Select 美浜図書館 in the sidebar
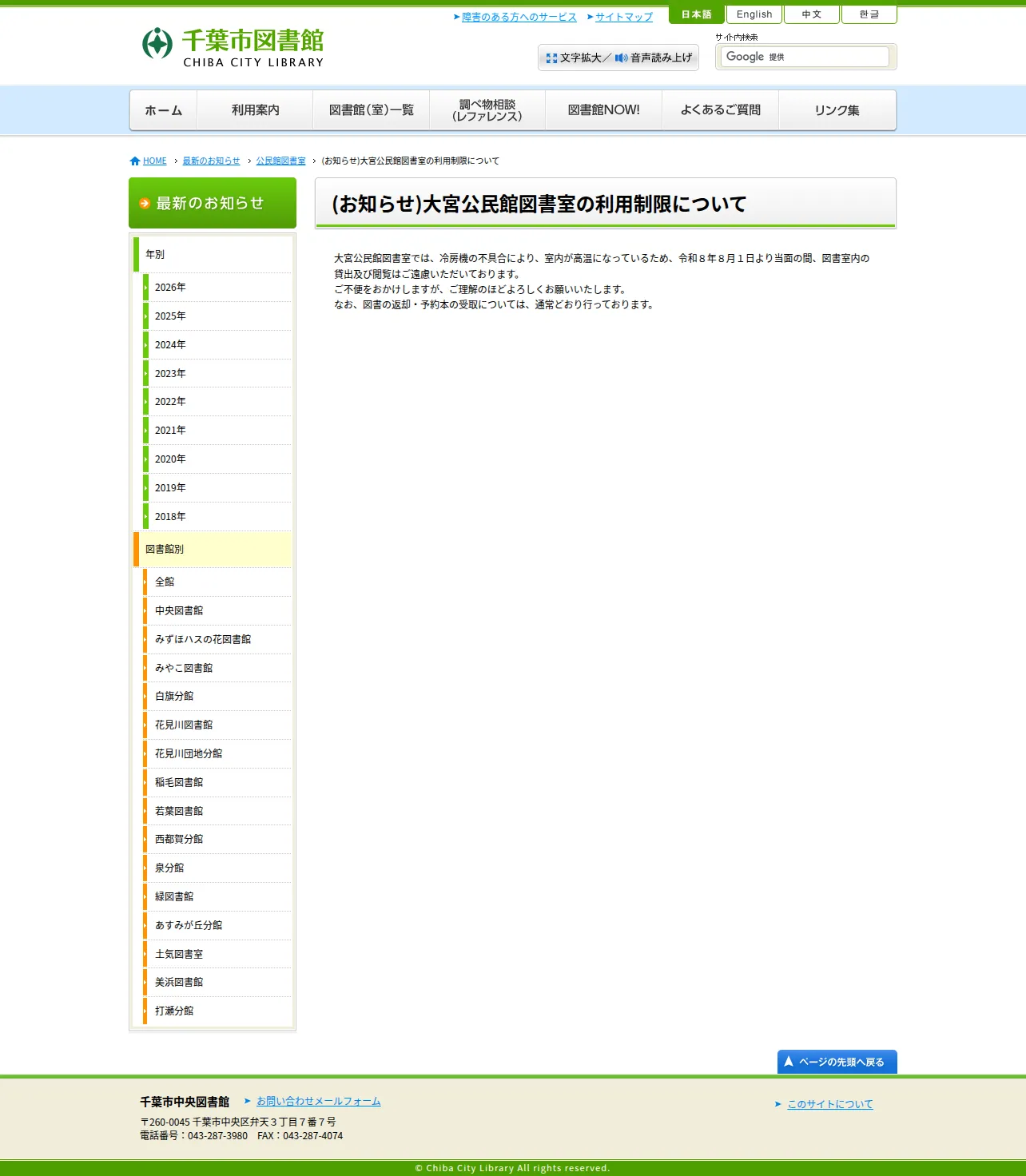Screen dimensions: 1026x1176 pyautogui.click(x=217, y=983)
